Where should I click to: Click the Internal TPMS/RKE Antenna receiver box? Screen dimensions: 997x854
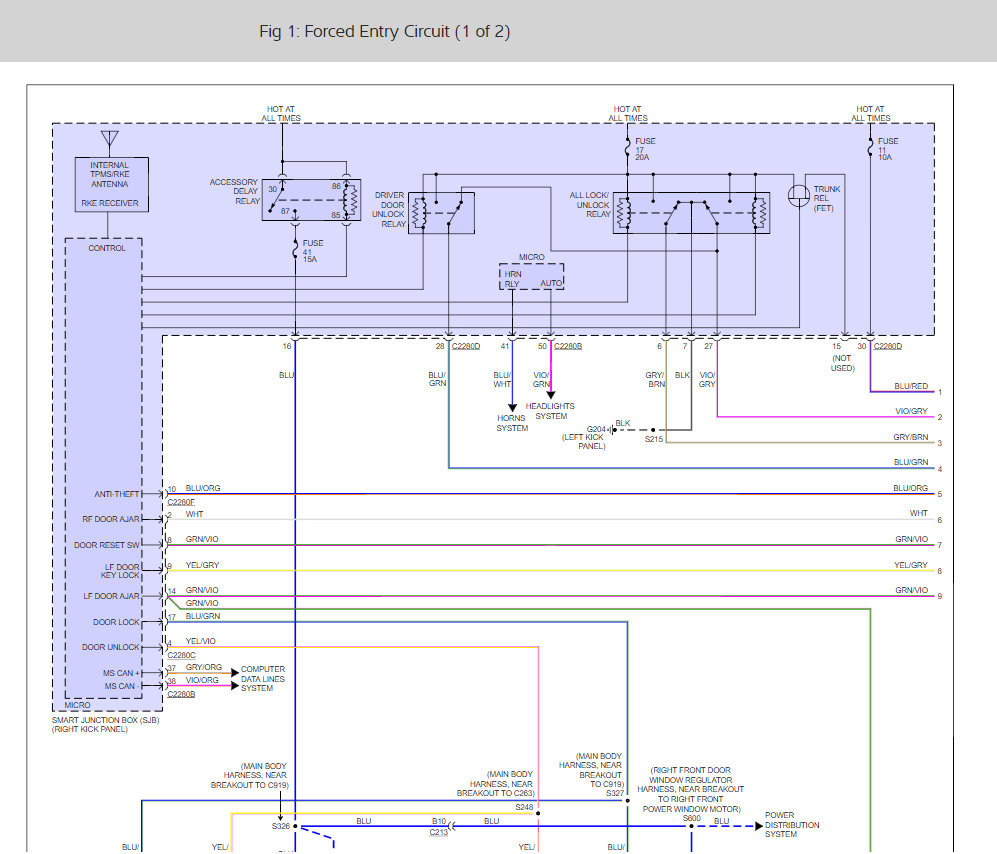(x=110, y=184)
